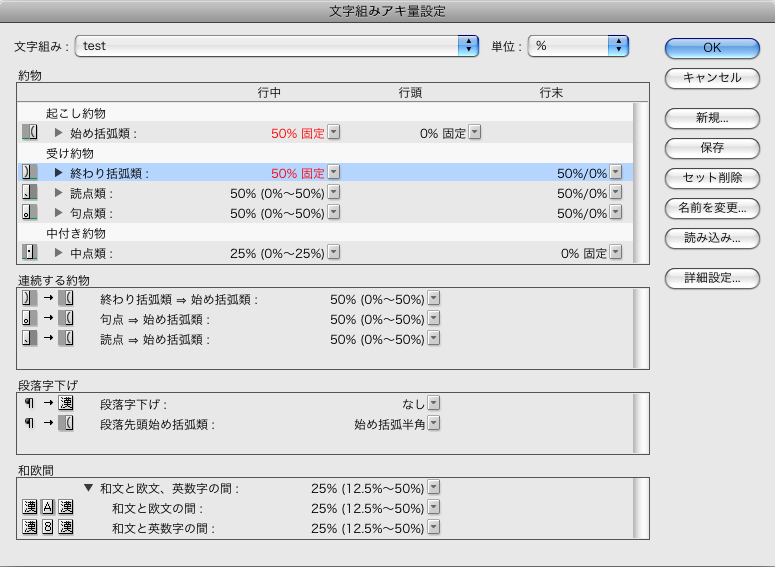Screen dimensions: 775x567
Task: Click the 起こし約物 group heading
Action: click(x=76, y=113)
